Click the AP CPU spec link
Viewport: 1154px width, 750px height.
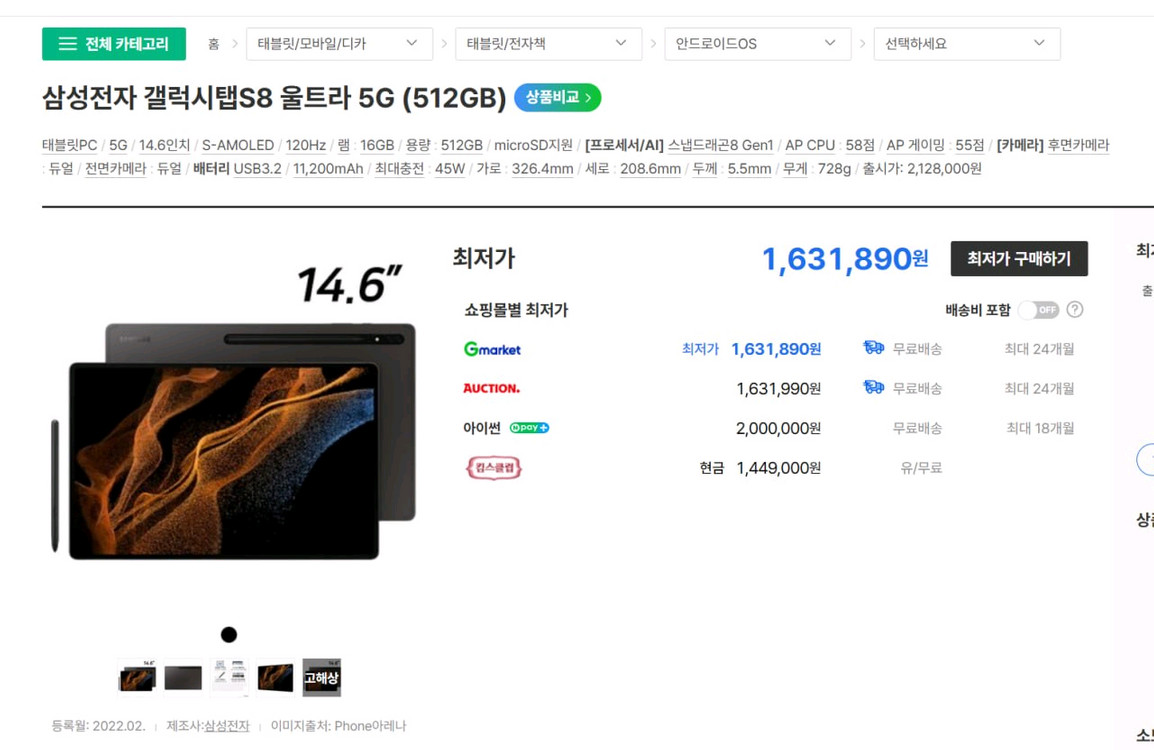pos(810,146)
